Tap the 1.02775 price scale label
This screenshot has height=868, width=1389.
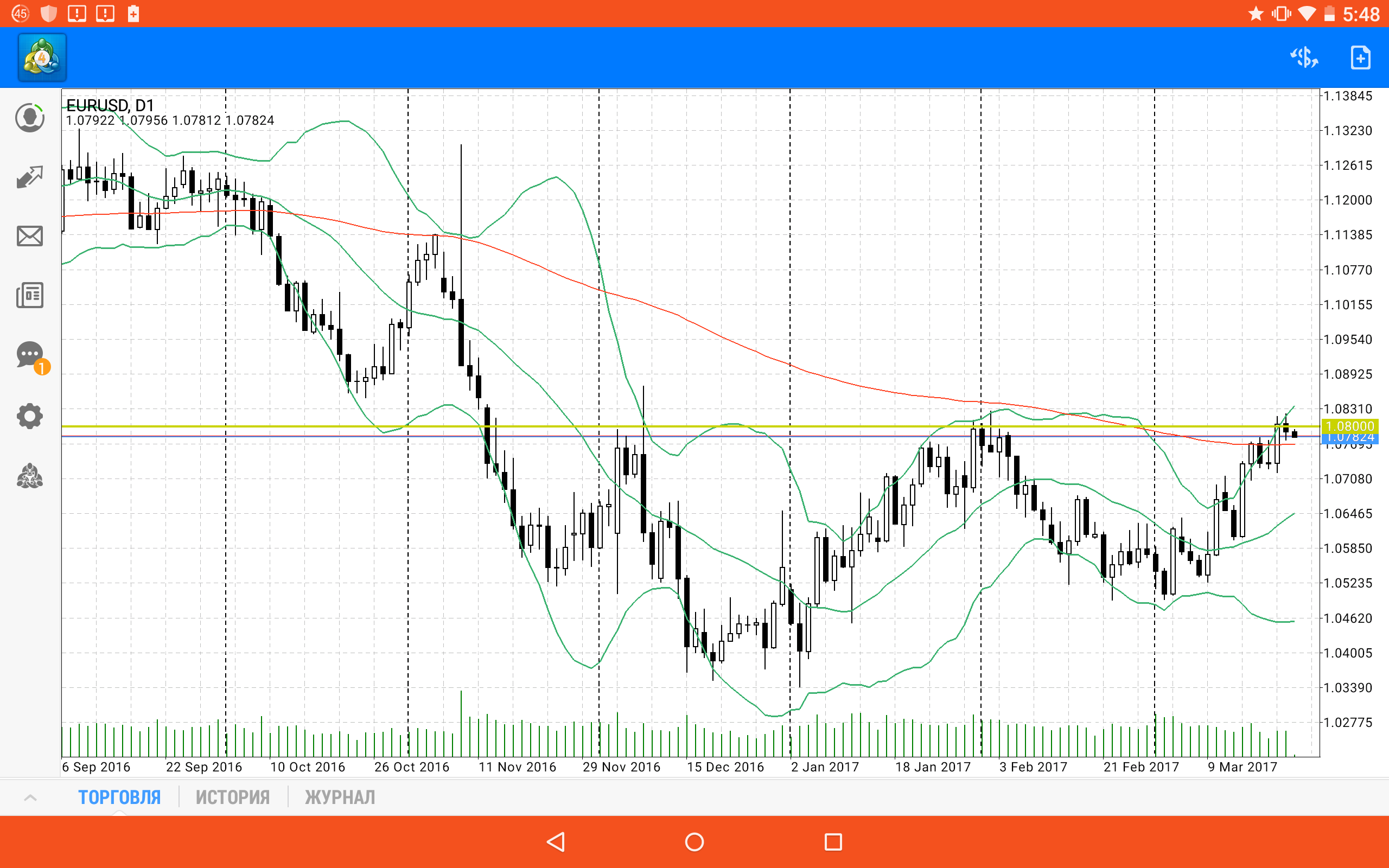pos(1348,722)
